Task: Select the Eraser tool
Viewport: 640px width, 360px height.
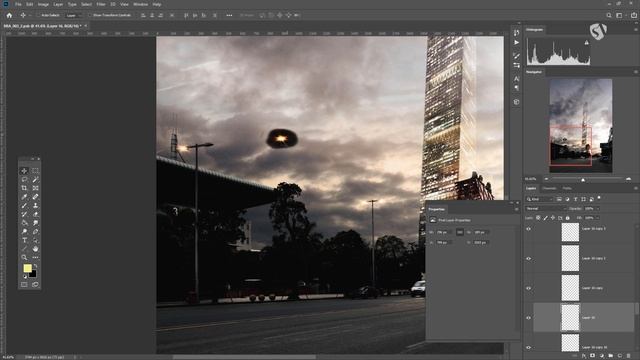Action: coord(35,214)
